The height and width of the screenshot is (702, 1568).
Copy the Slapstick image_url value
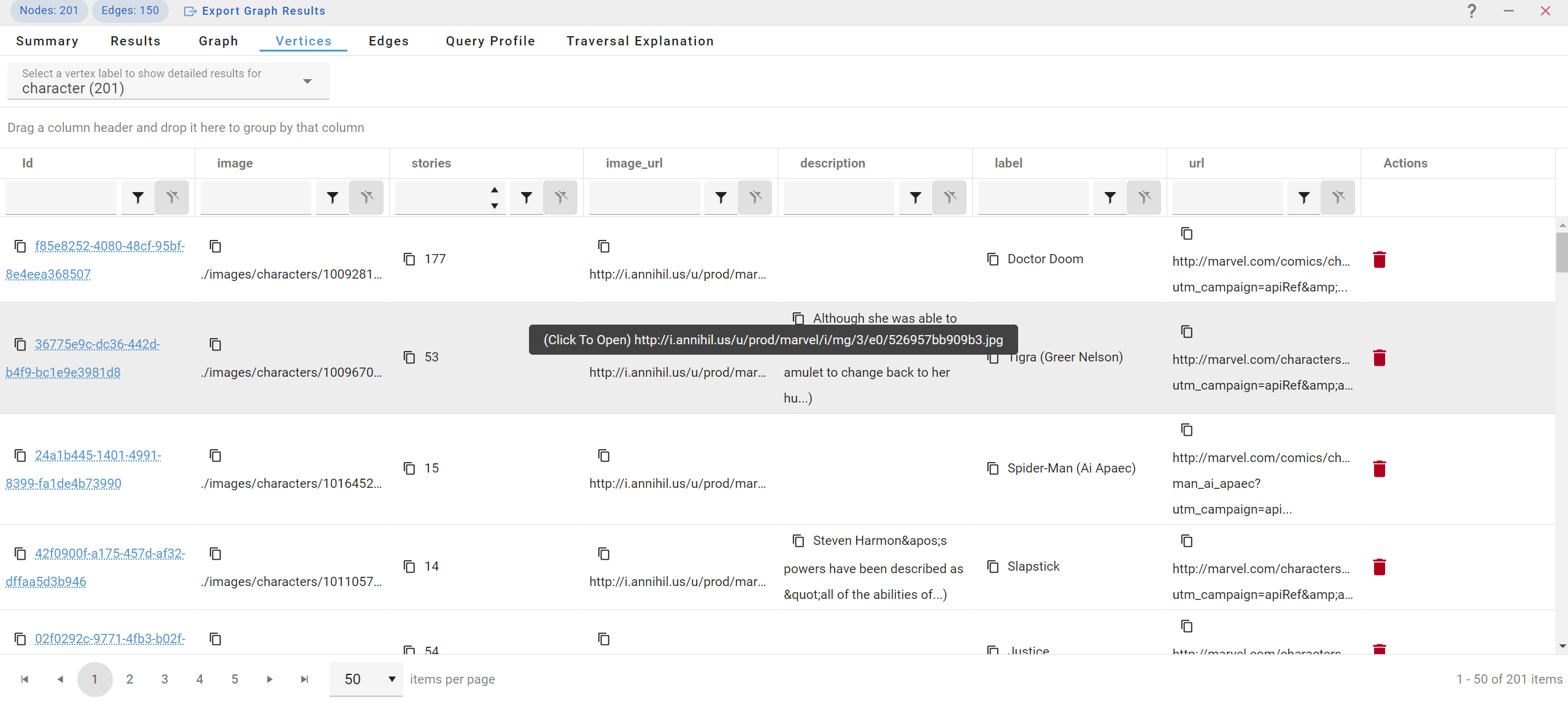tap(604, 553)
